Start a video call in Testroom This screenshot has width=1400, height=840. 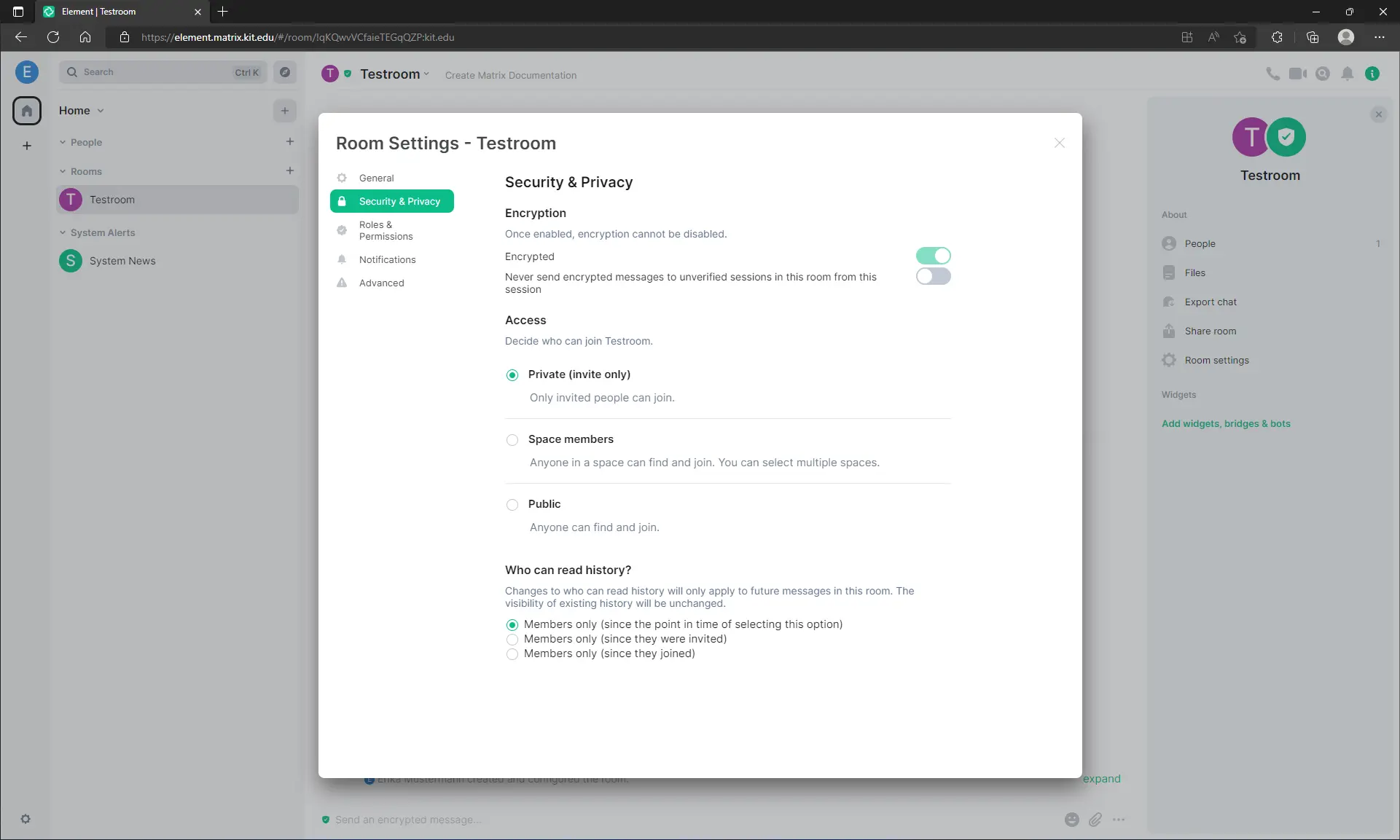tap(1298, 74)
